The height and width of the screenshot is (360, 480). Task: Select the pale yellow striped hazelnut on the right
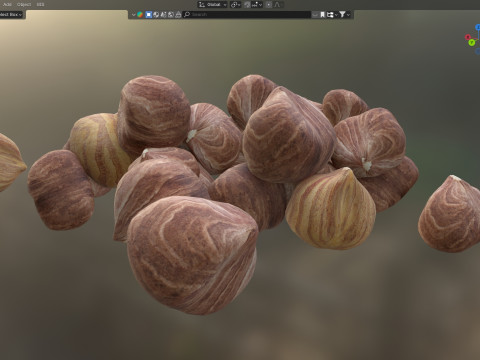[331, 209]
